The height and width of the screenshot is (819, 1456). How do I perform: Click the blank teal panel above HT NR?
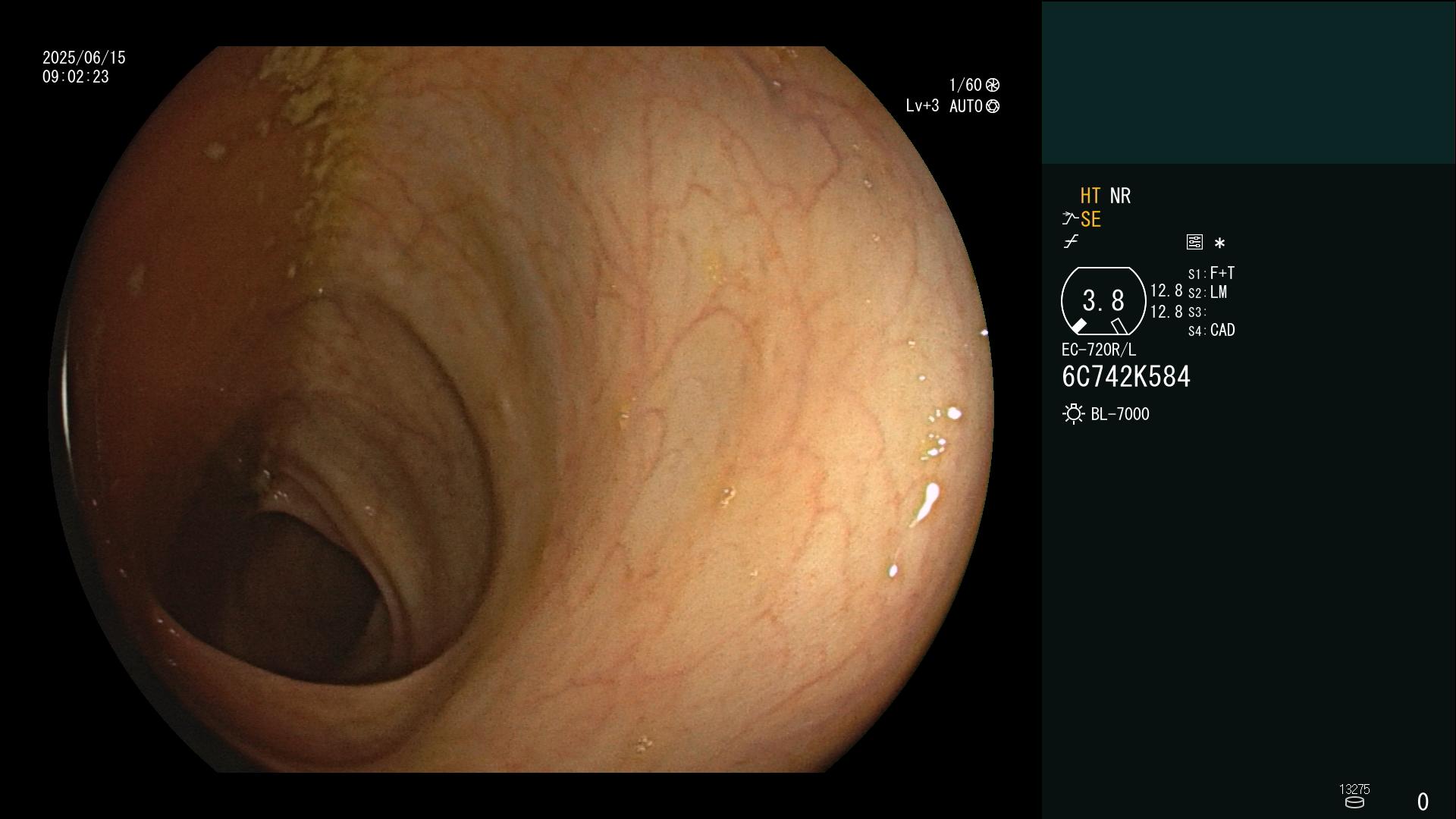coord(1248,82)
